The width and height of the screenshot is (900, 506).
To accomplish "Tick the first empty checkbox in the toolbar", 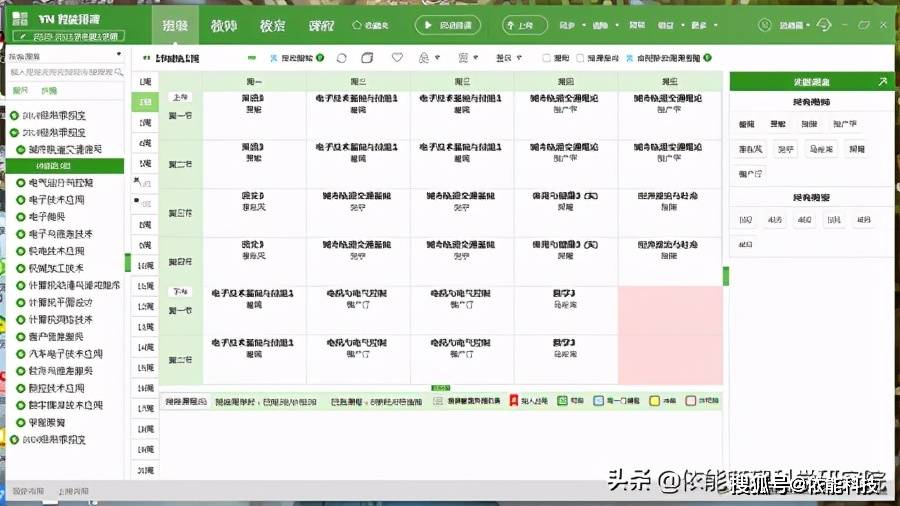I will (x=546, y=58).
